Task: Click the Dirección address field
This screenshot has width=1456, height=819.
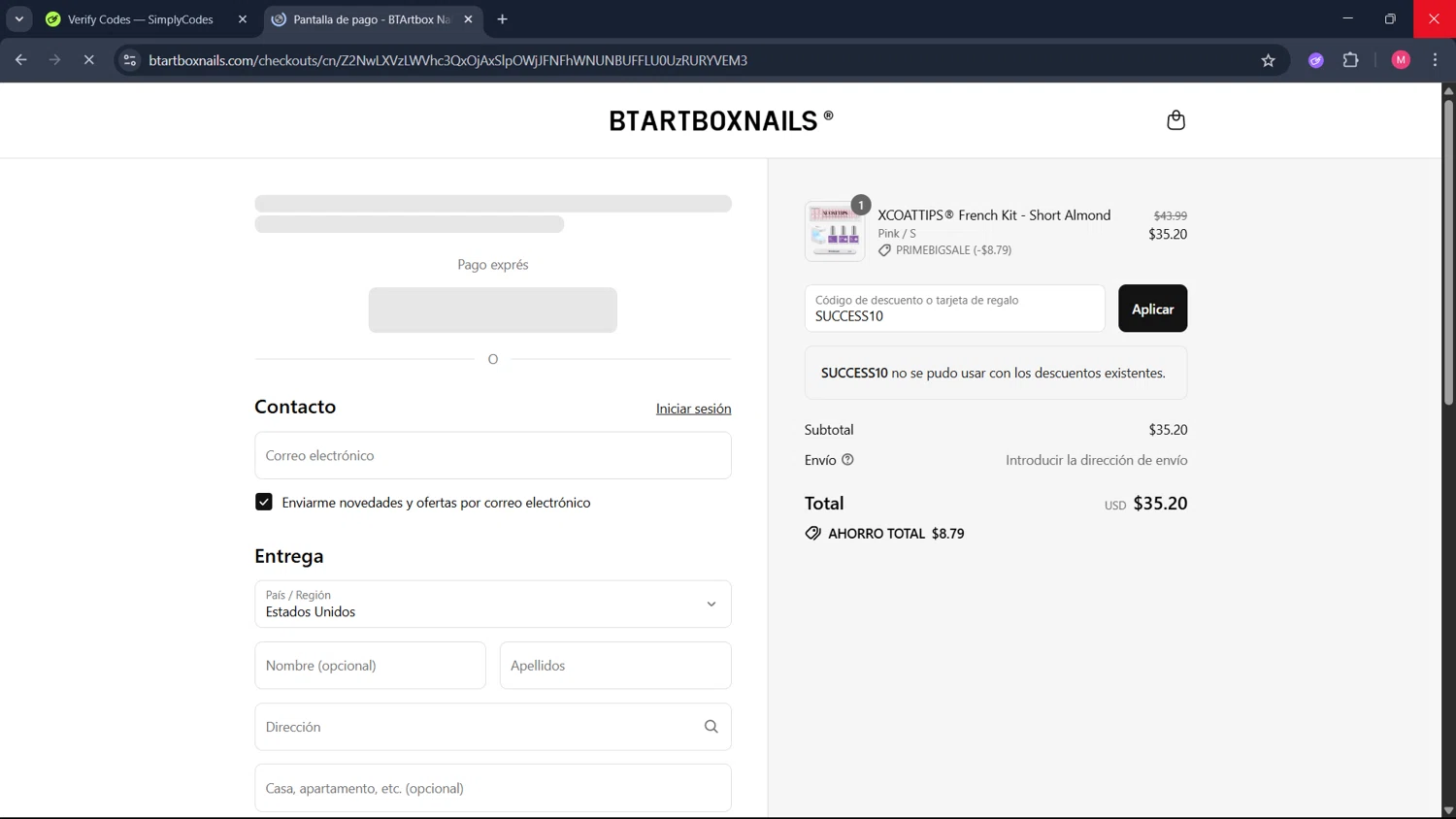Action: coord(493,727)
